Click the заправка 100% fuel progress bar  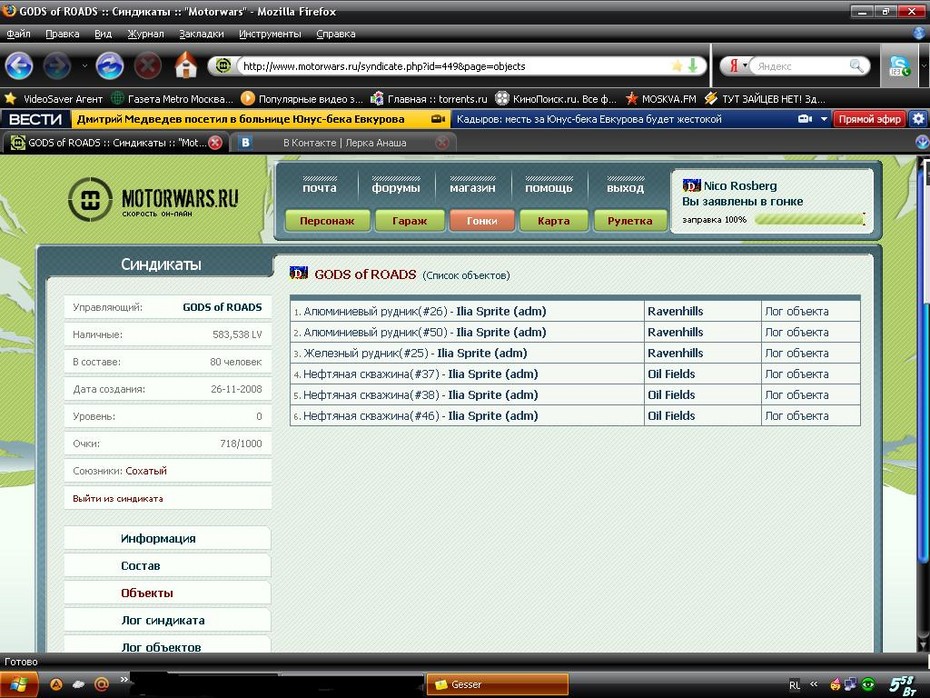coord(810,219)
